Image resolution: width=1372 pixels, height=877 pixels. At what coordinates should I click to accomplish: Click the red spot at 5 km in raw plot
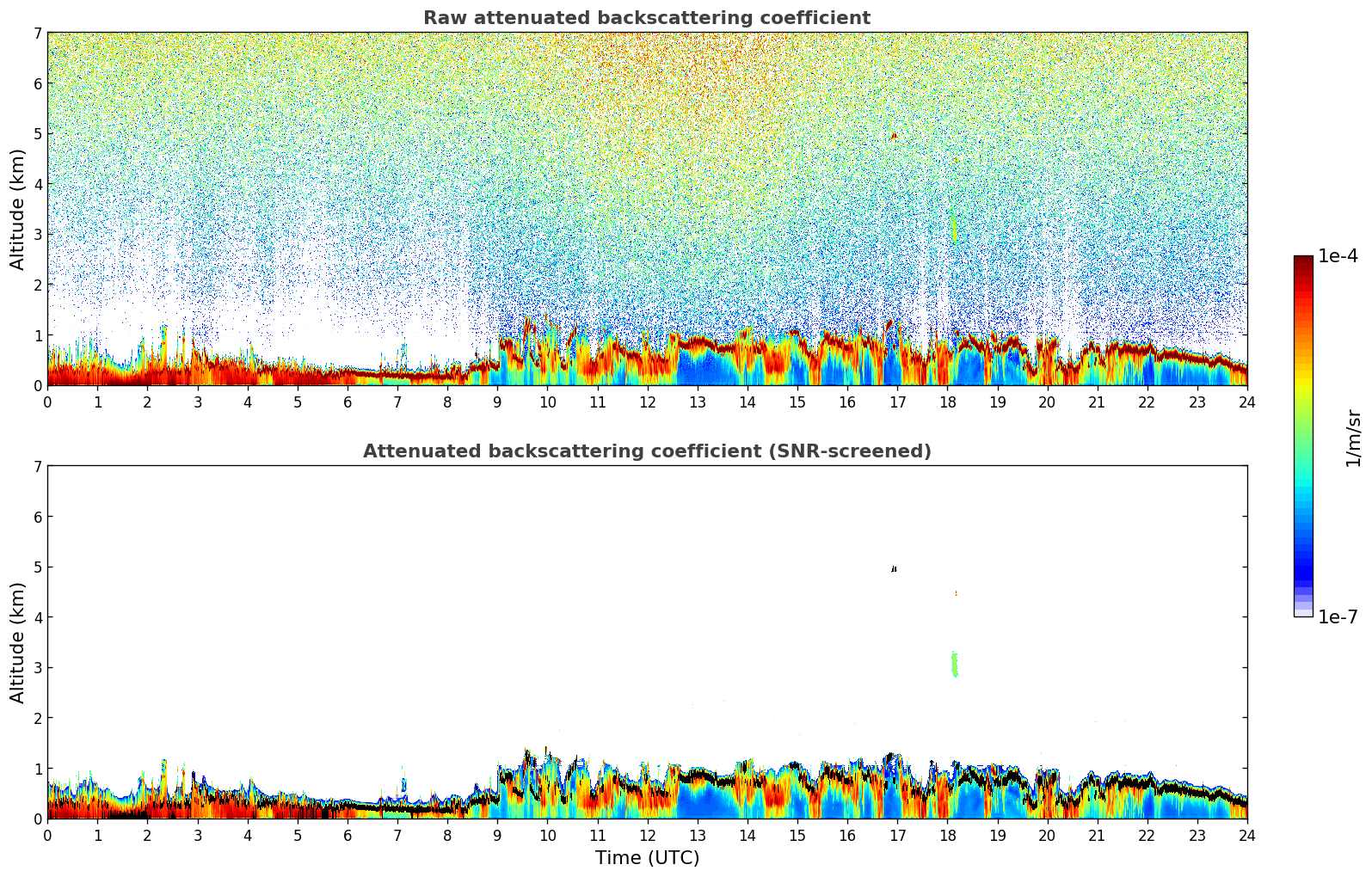[895, 136]
